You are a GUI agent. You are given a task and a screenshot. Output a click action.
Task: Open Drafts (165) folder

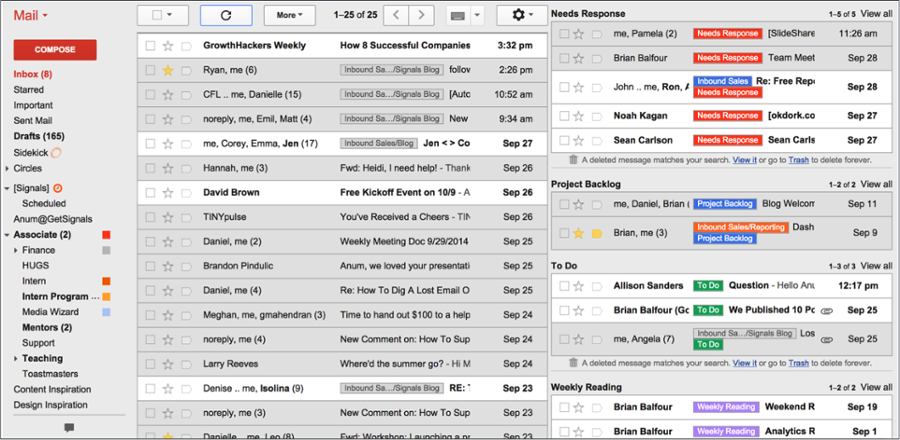[x=39, y=136]
